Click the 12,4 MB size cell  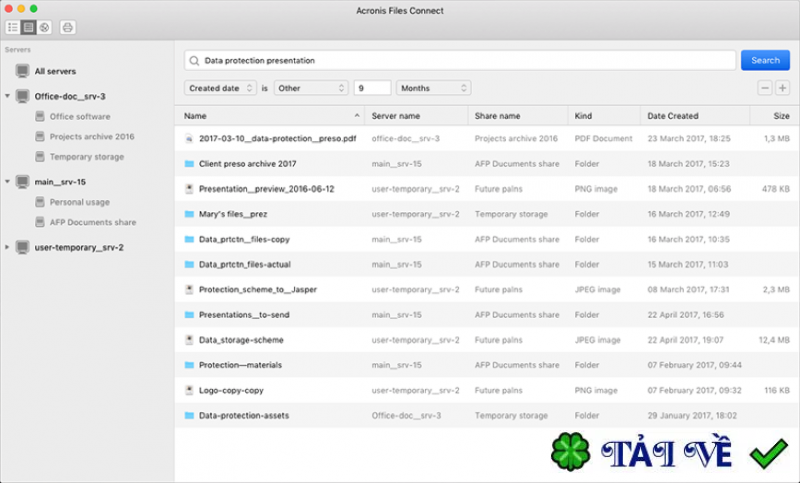(774, 340)
